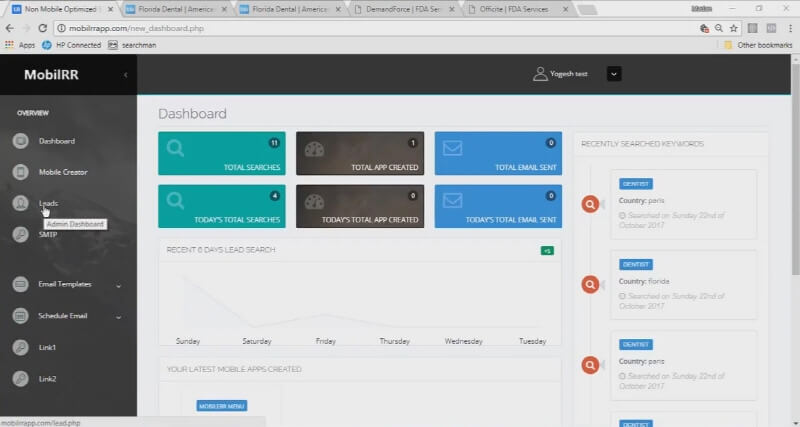Switch to second Florida Dental tab
Viewport: 800px width, 427px height.
coord(290,9)
